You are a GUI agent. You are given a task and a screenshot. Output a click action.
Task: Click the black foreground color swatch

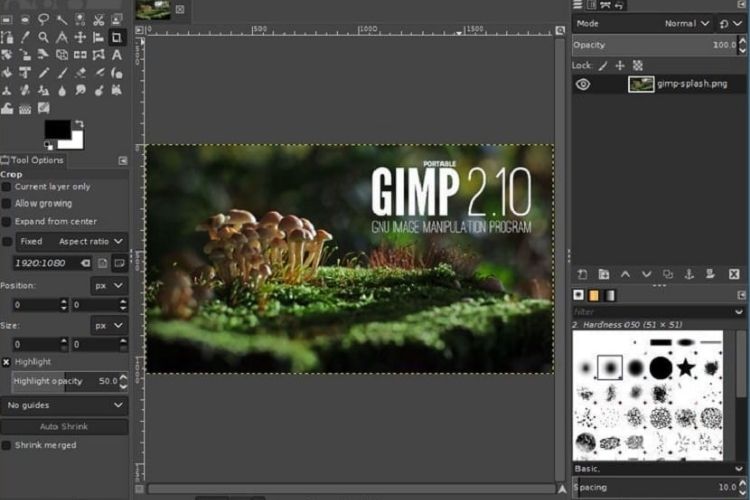pos(56,128)
